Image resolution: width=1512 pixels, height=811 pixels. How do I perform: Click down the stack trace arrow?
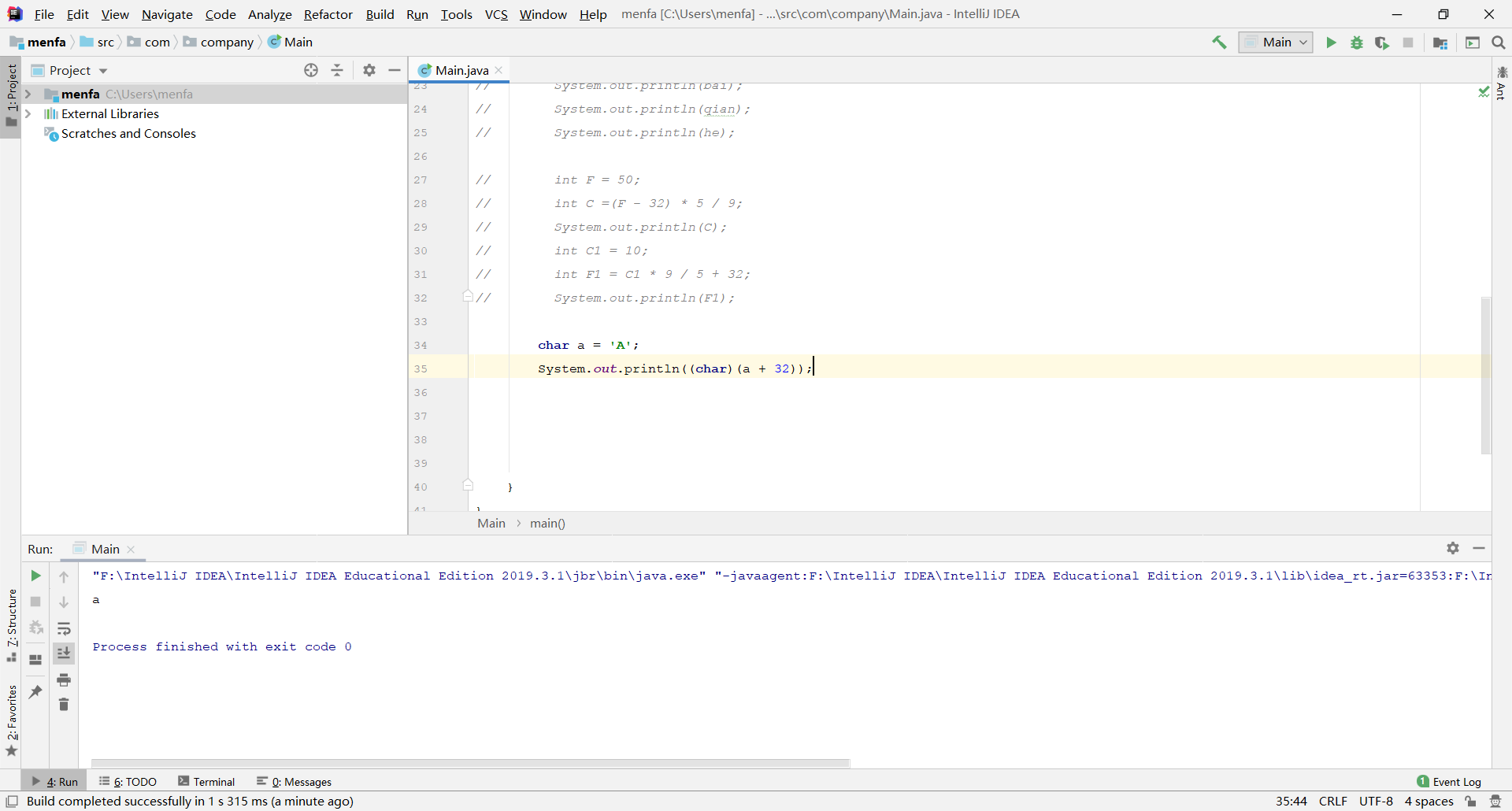click(x=64, y=602)
